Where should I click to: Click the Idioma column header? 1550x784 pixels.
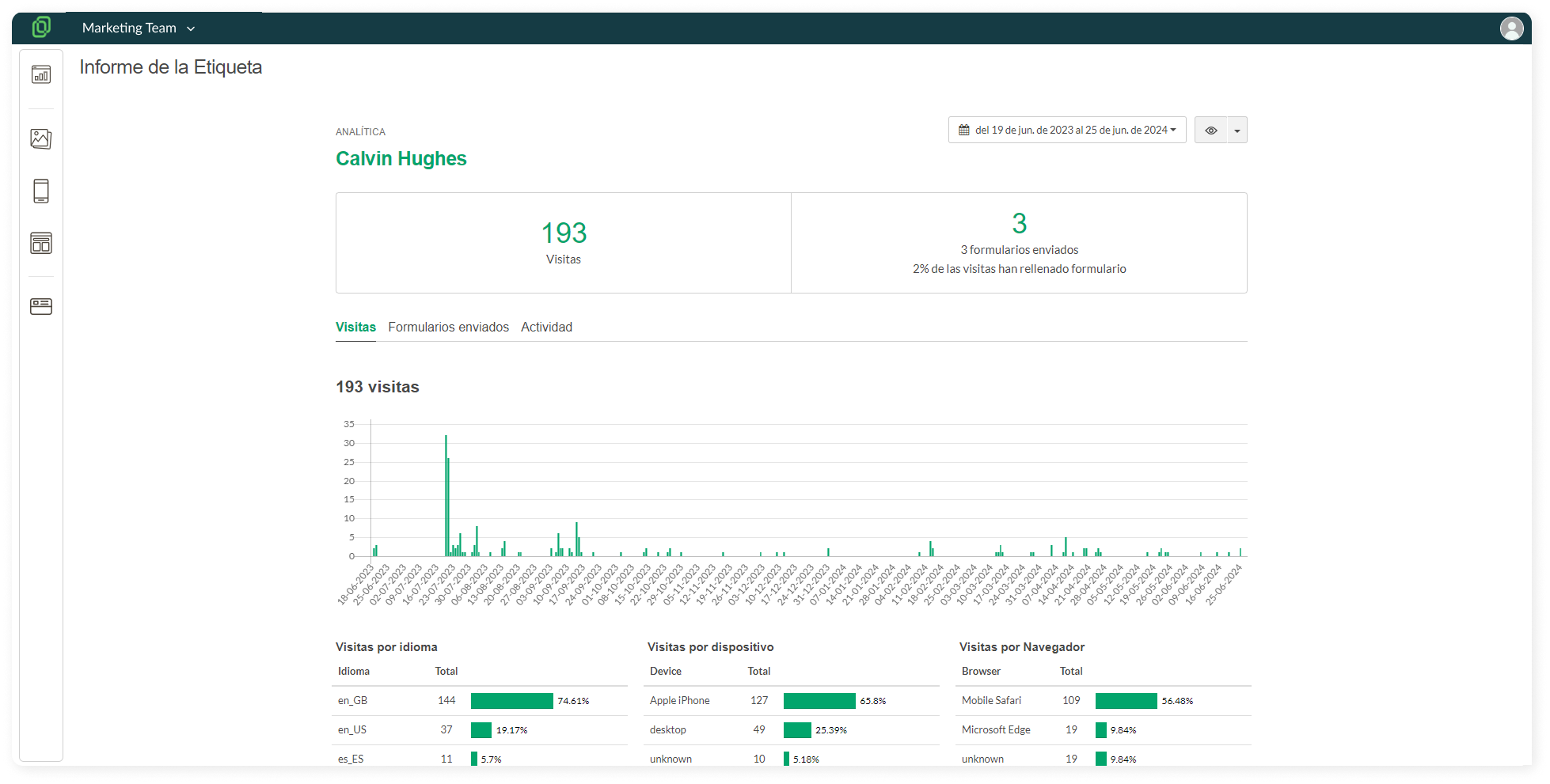[x=354, y=671]
